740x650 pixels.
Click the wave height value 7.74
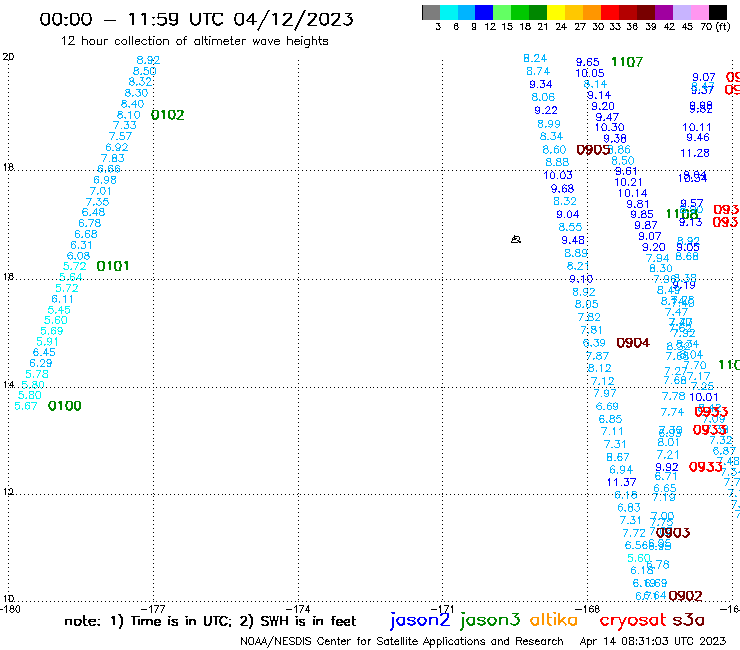tap(673, 412)
